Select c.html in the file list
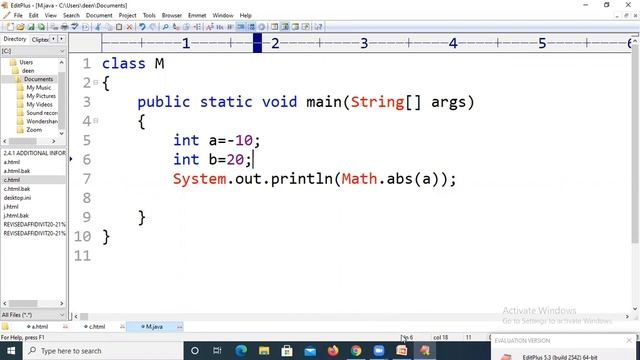Screen dimensions: 640x360 (12, 180)
